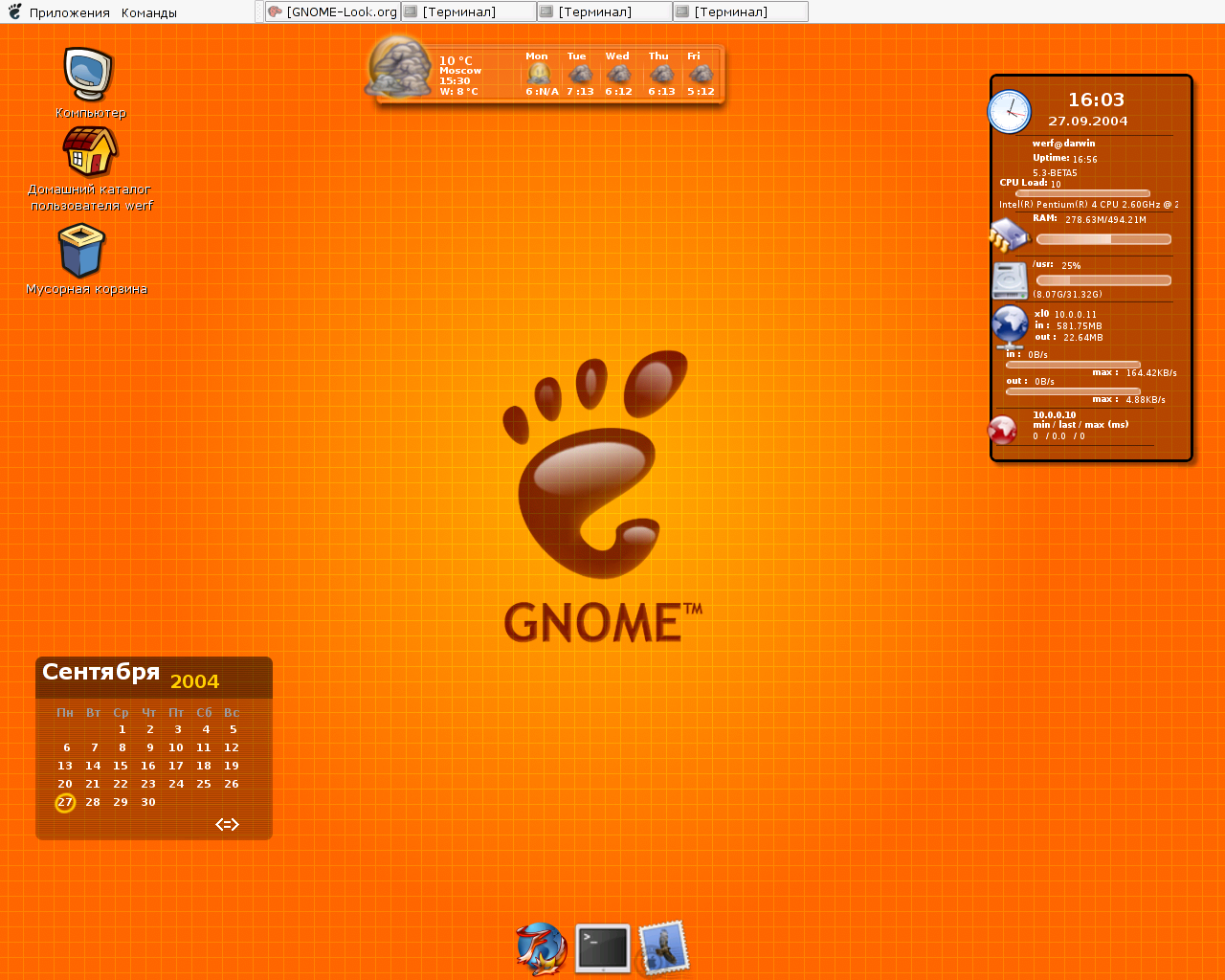Switch to the second Терминал taskbar window
The image size is (1225, 980).
[604, 11]
